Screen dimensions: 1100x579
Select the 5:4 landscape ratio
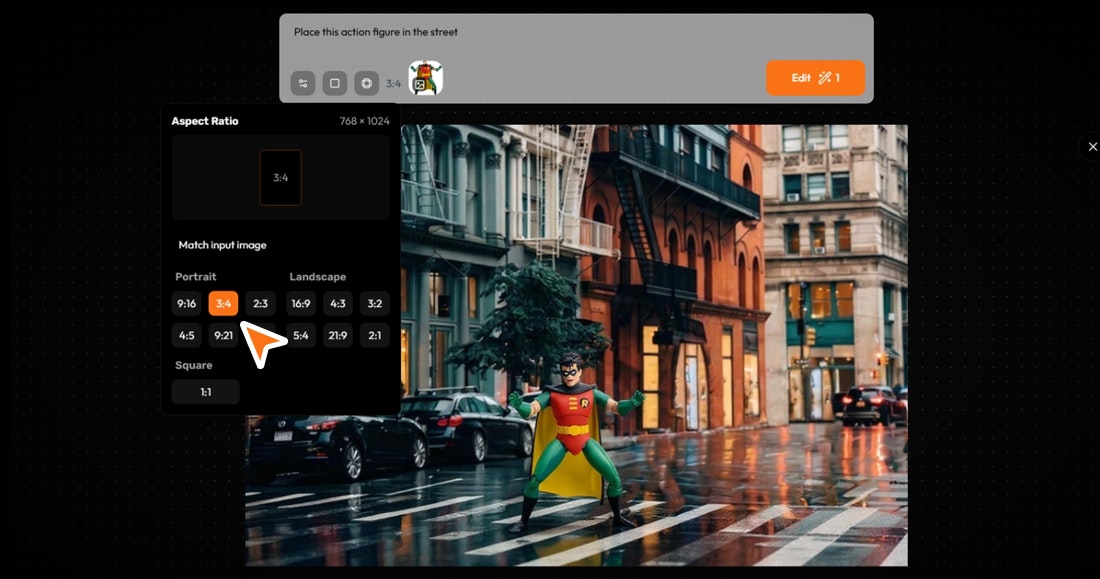pos(301,335)
